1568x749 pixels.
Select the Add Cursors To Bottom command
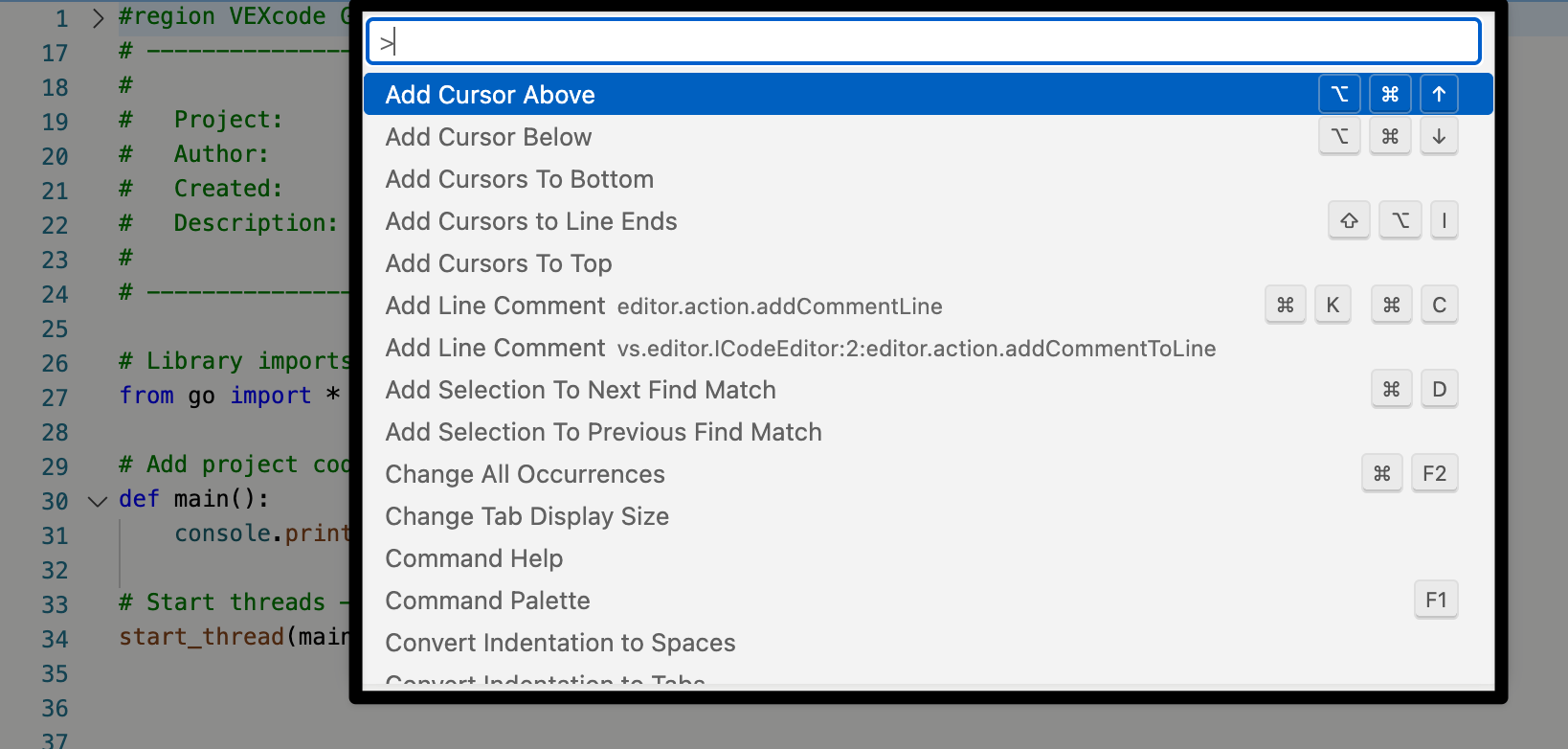(x=520, y=179)
